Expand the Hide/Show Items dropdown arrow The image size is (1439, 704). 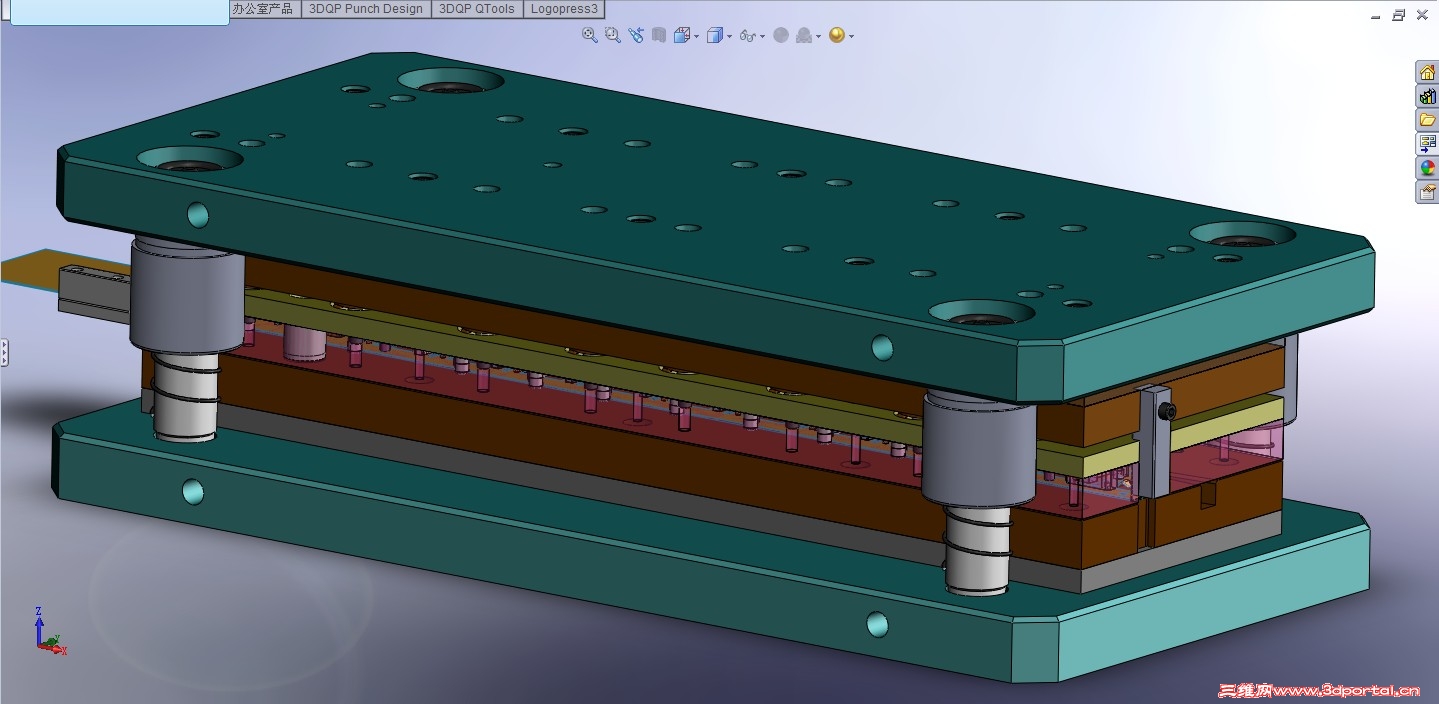coord(762,36)
